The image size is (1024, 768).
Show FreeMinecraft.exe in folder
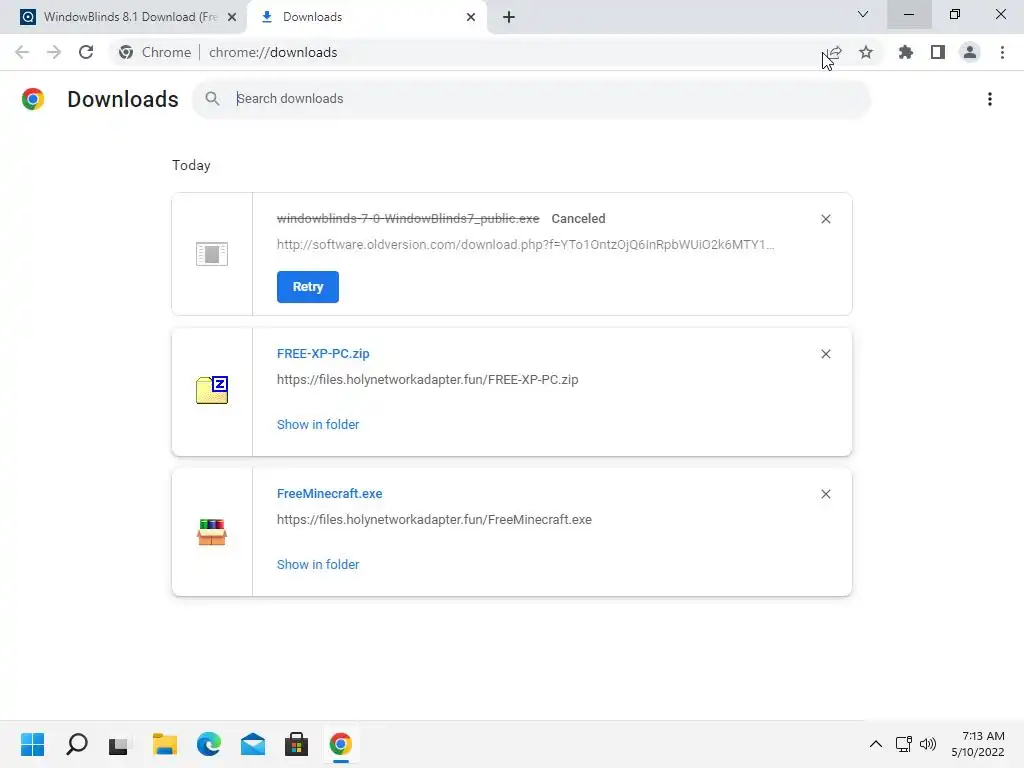(x=318, y=564)
